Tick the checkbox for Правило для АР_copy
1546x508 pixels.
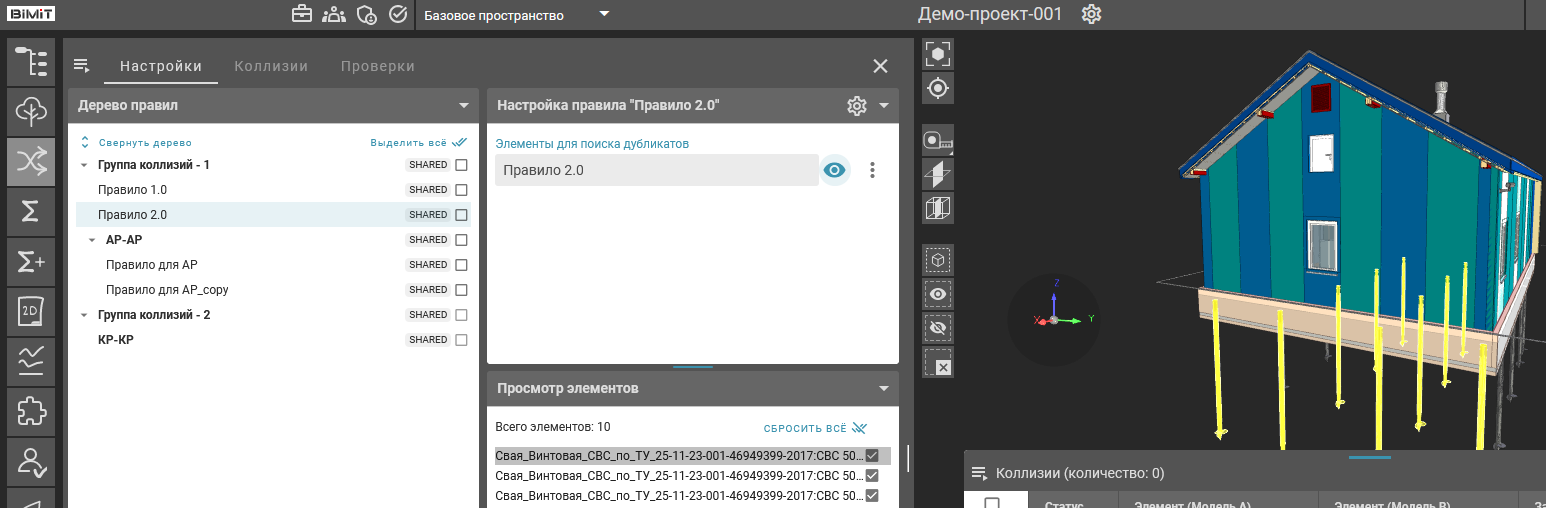[461, 290]
